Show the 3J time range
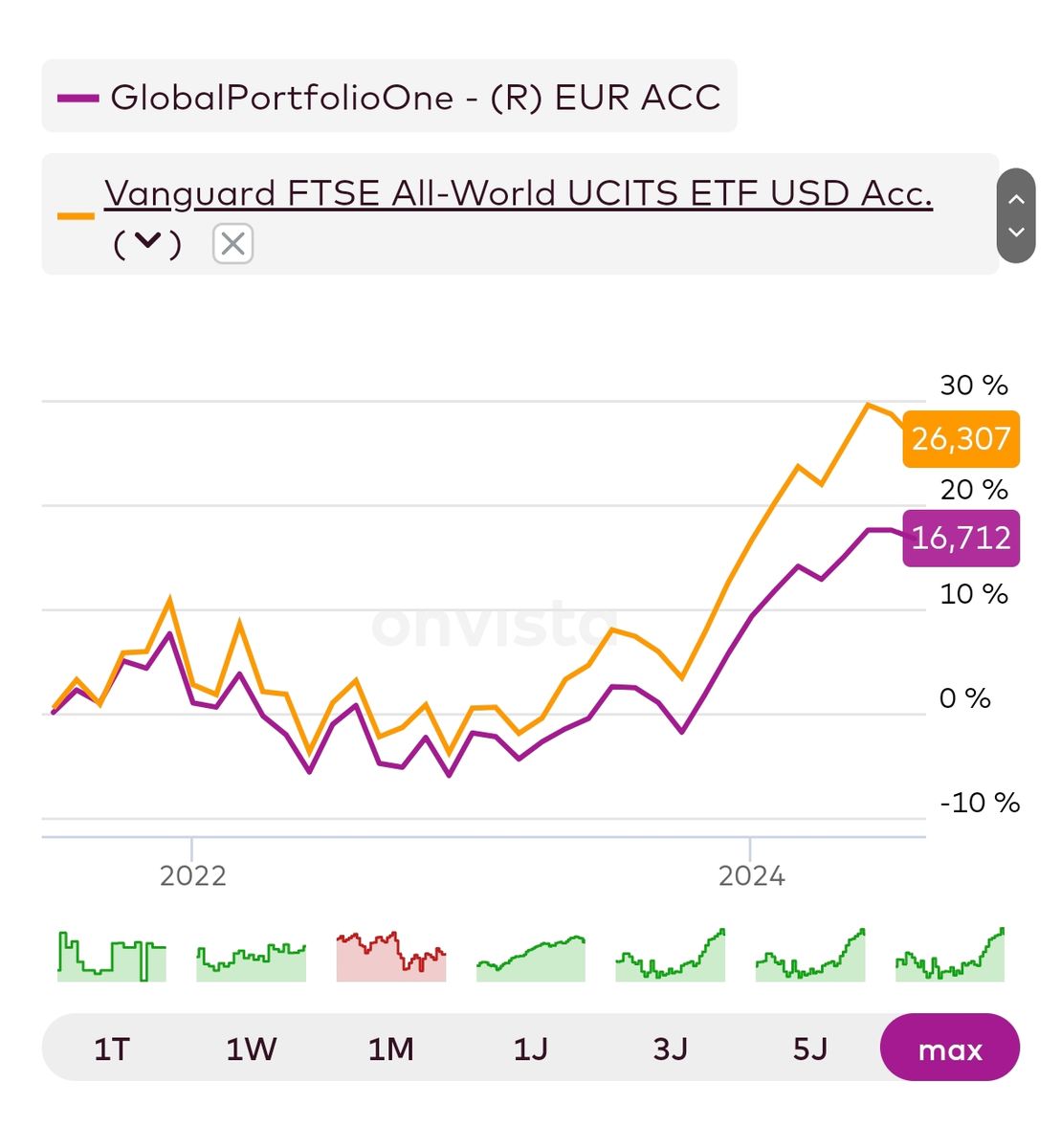Viewport: 1061px width, 1148px height. [x=670, y=1049]
